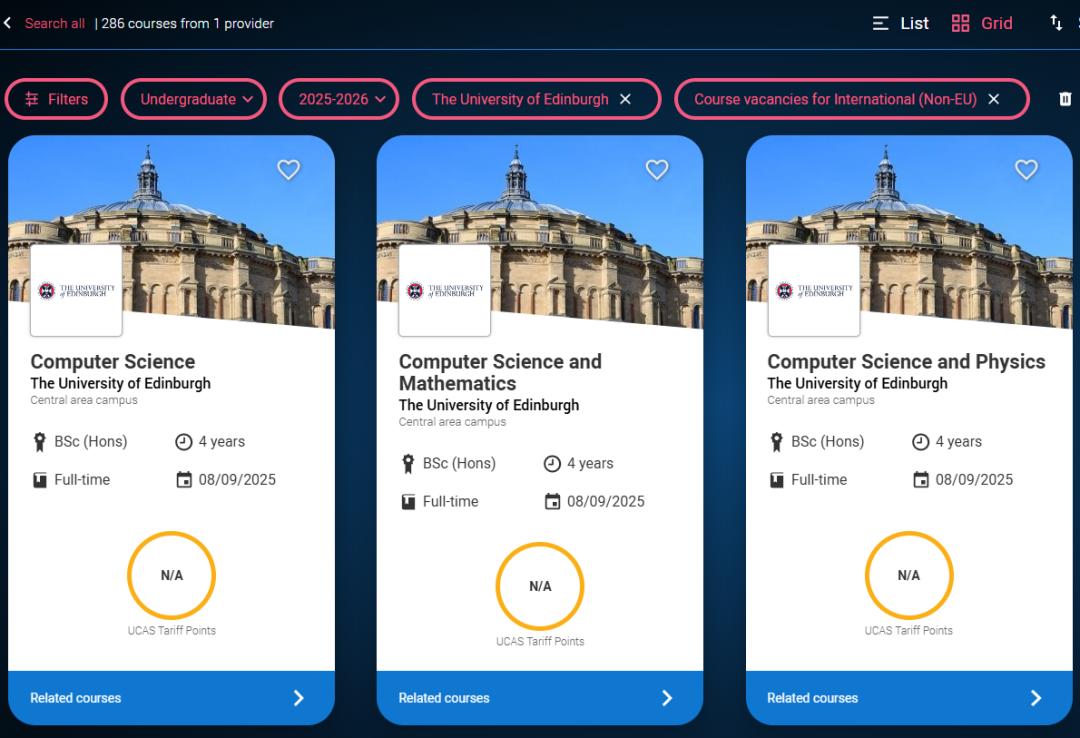Click the clock icon on Computer Science and Mathematics card
The image size is (1080, 738).
[552, 464]
